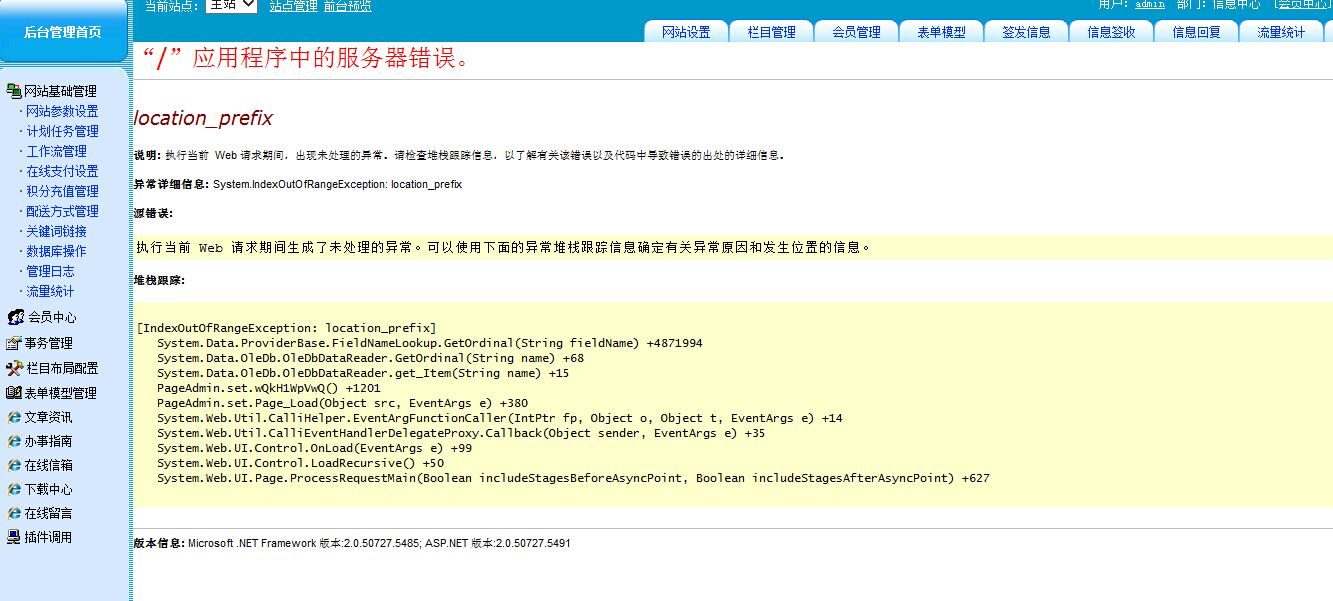Click the 站点管理 link
This screenshot has width=1333, height=601.
[294, 6]
